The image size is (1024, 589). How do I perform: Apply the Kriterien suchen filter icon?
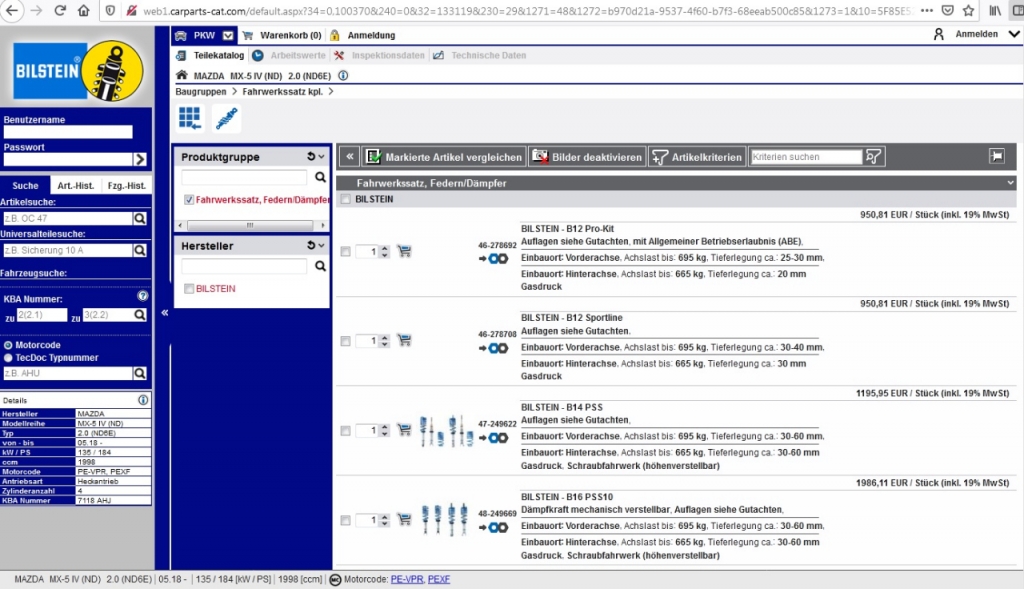(873, 157)
